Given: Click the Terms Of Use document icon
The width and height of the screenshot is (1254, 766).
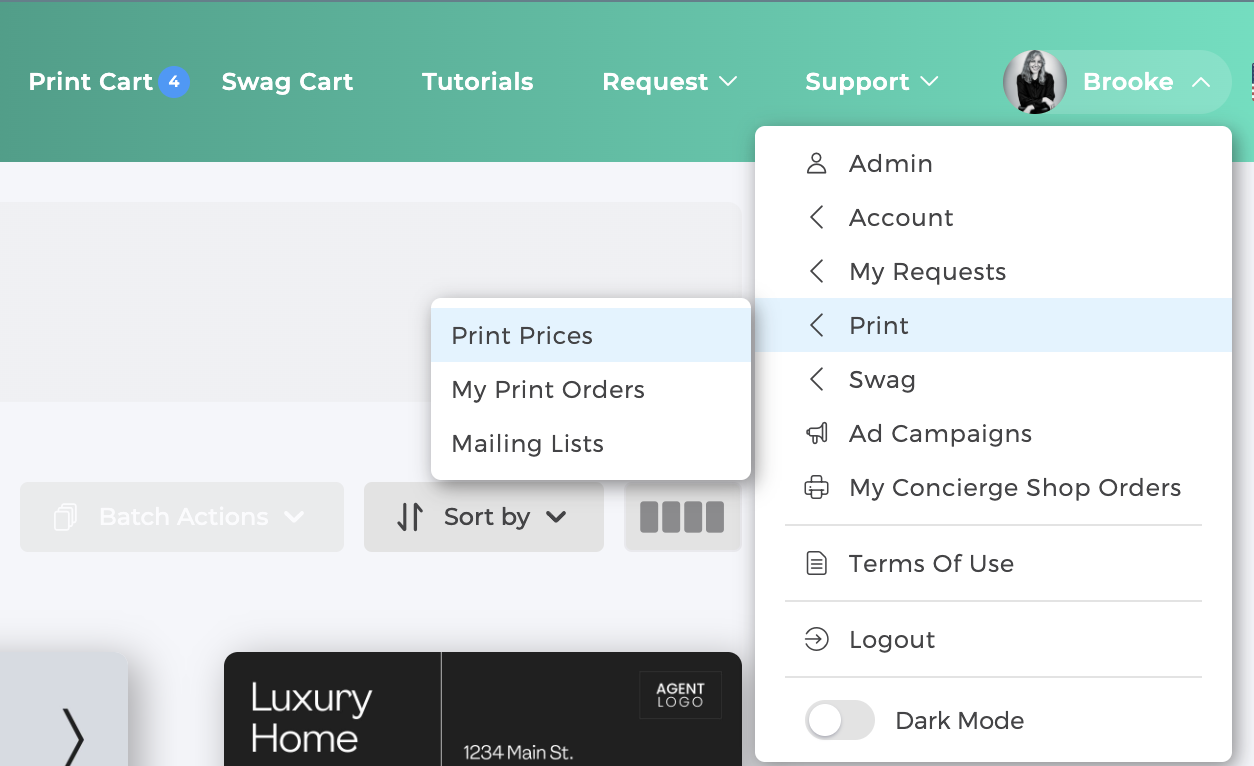Looking at the screenshot, I should point(817,564).
